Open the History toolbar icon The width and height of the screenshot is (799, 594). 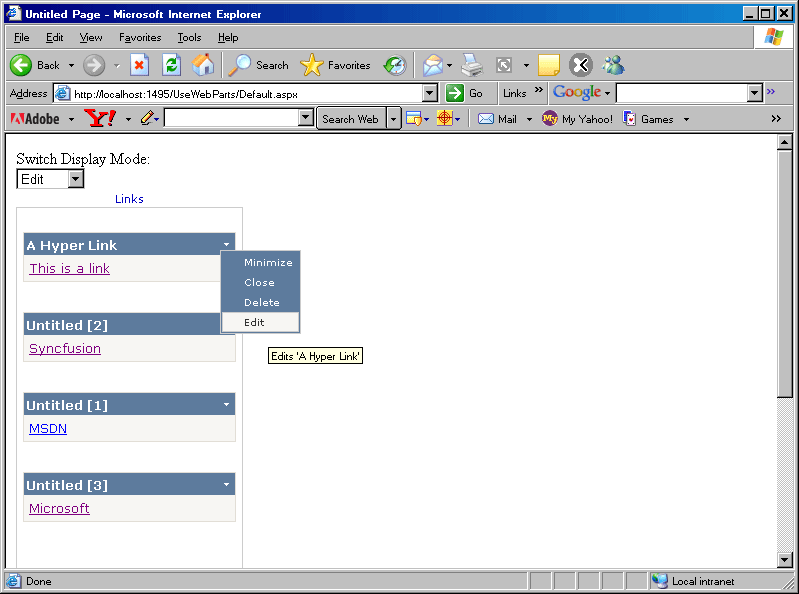(395, 65)
